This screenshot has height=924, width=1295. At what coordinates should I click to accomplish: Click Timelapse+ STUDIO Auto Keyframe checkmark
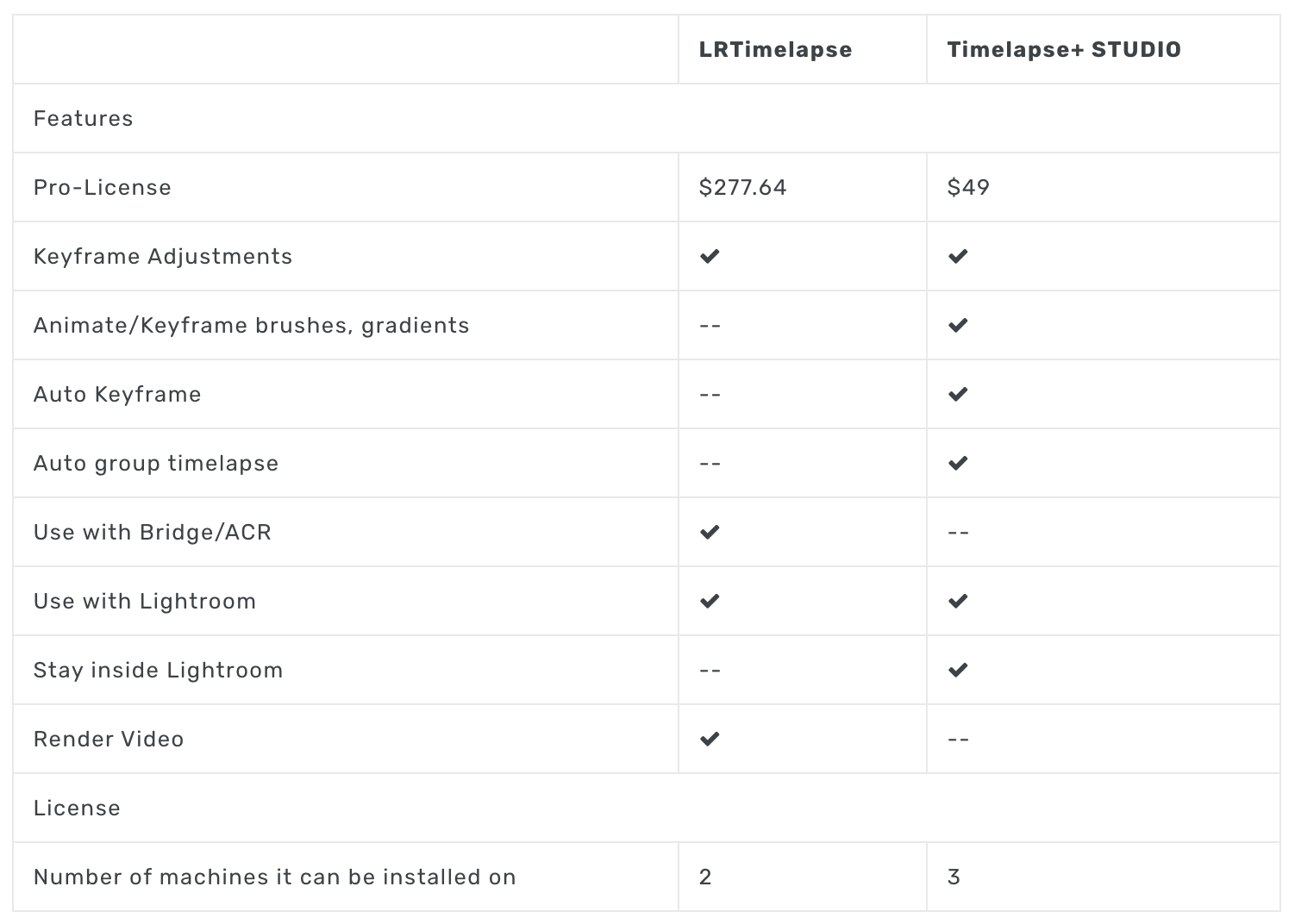pos(958,394)
